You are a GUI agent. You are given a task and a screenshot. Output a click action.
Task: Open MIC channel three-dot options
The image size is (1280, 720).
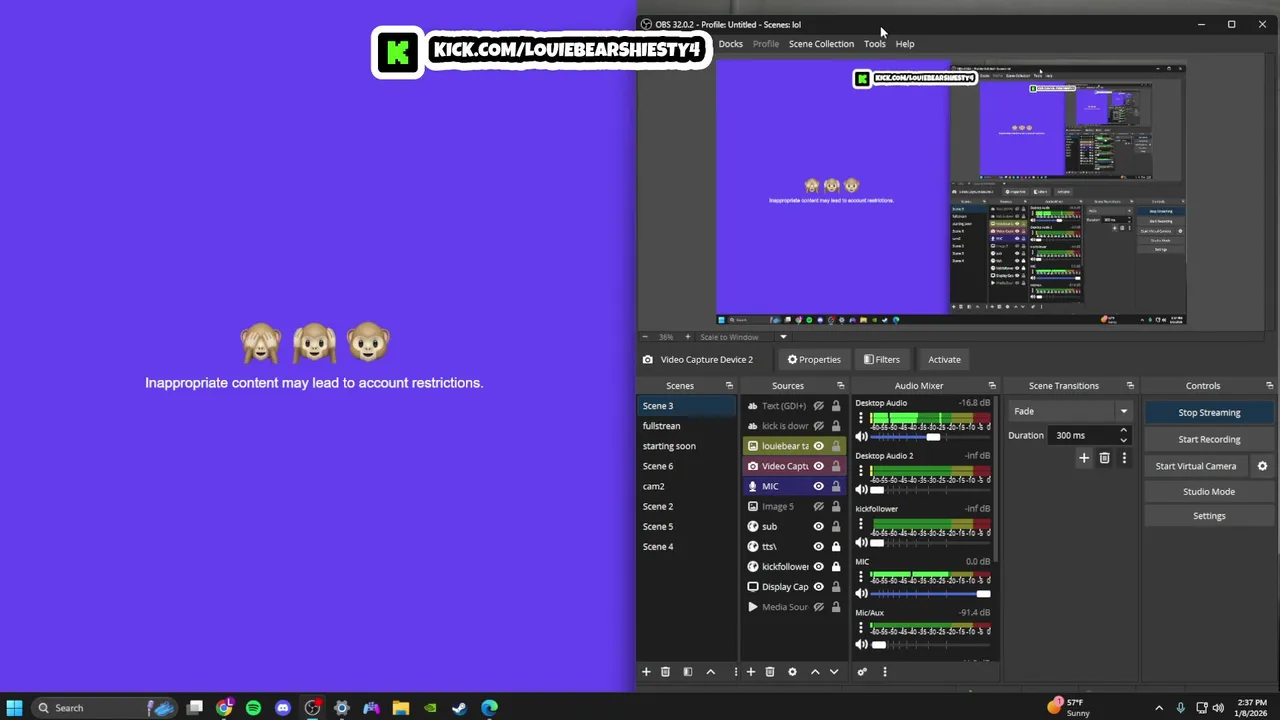(861, 577)
